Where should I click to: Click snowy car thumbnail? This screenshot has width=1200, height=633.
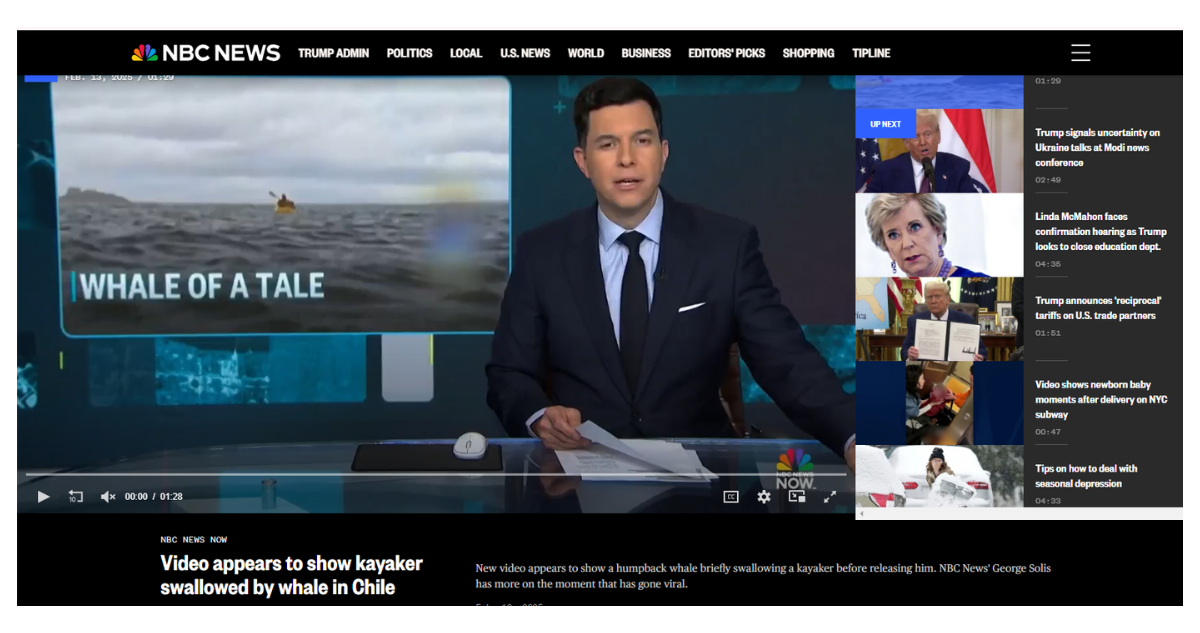pos(940,476)
